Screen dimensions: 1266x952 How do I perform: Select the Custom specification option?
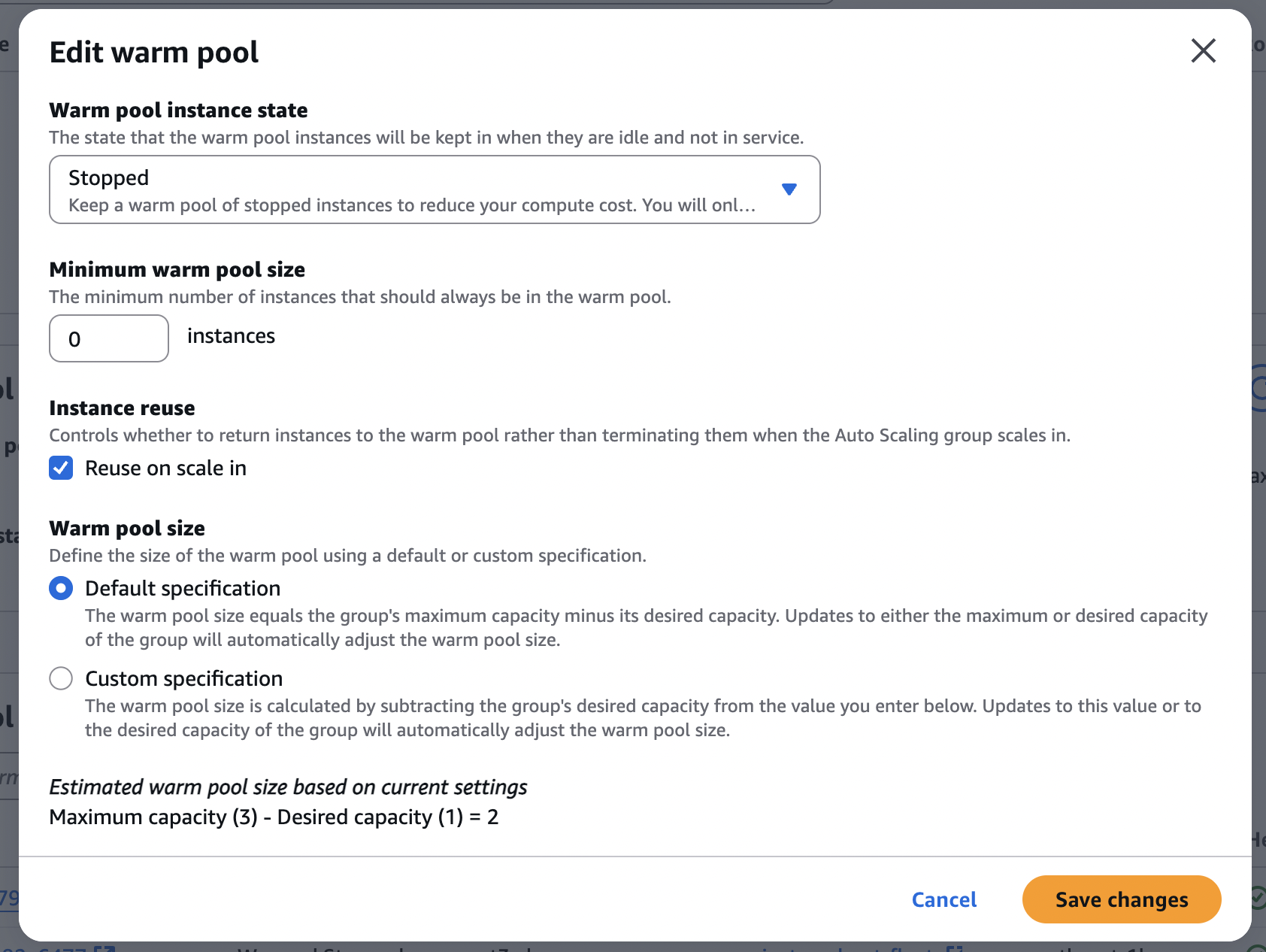tap(60, 678)
